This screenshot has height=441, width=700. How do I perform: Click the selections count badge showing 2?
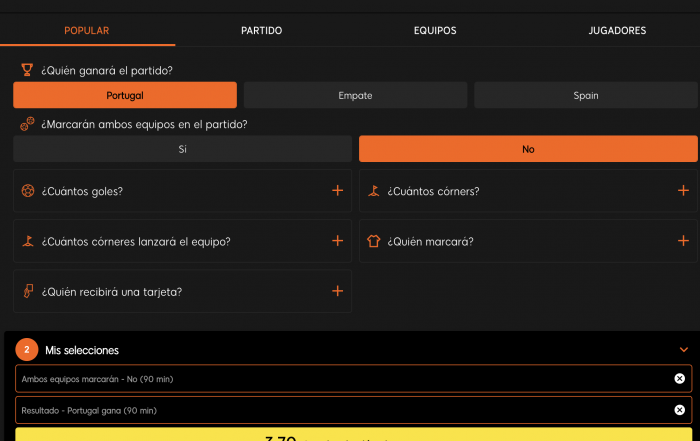pyautogui.click(x=27, y=349)
